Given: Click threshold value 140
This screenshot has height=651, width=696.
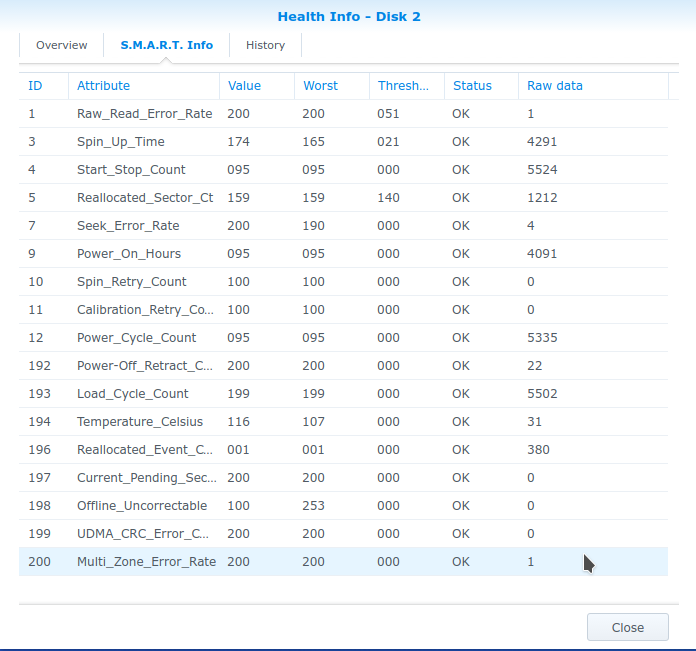Looking at the screenshot, I should pos(388,197).
